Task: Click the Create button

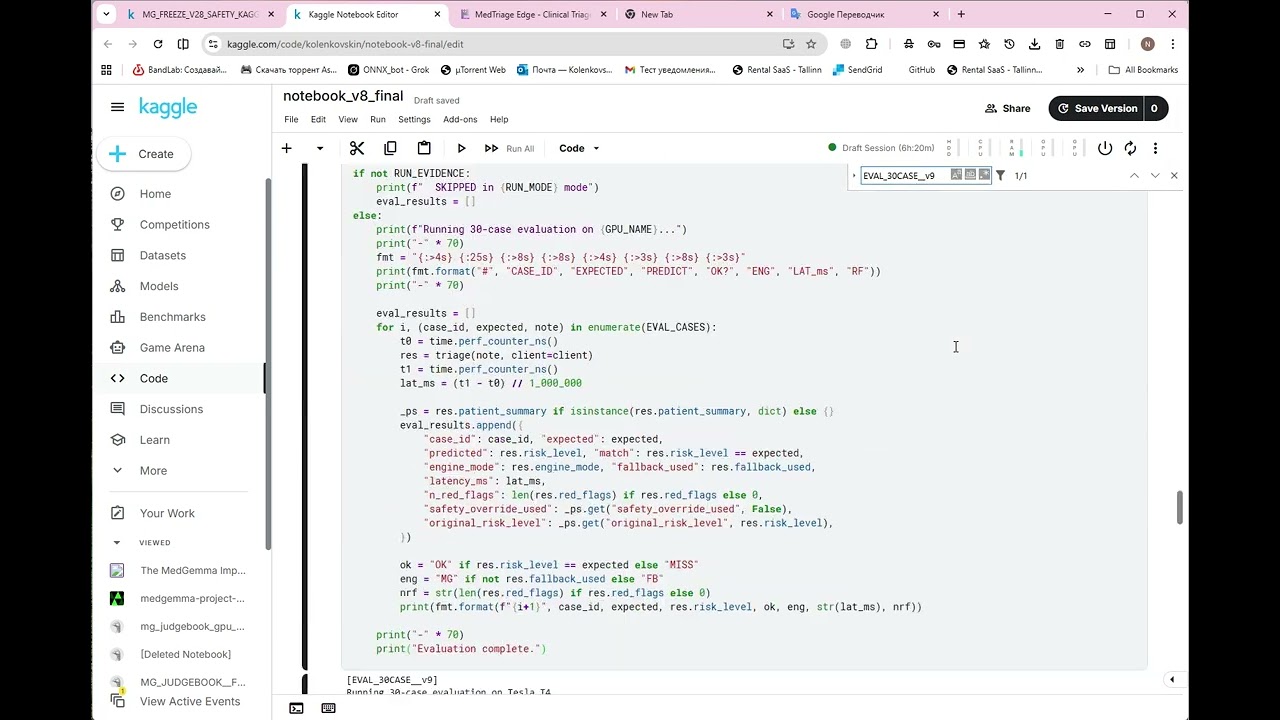Action: pyautogui.click(x=144, y=154)
